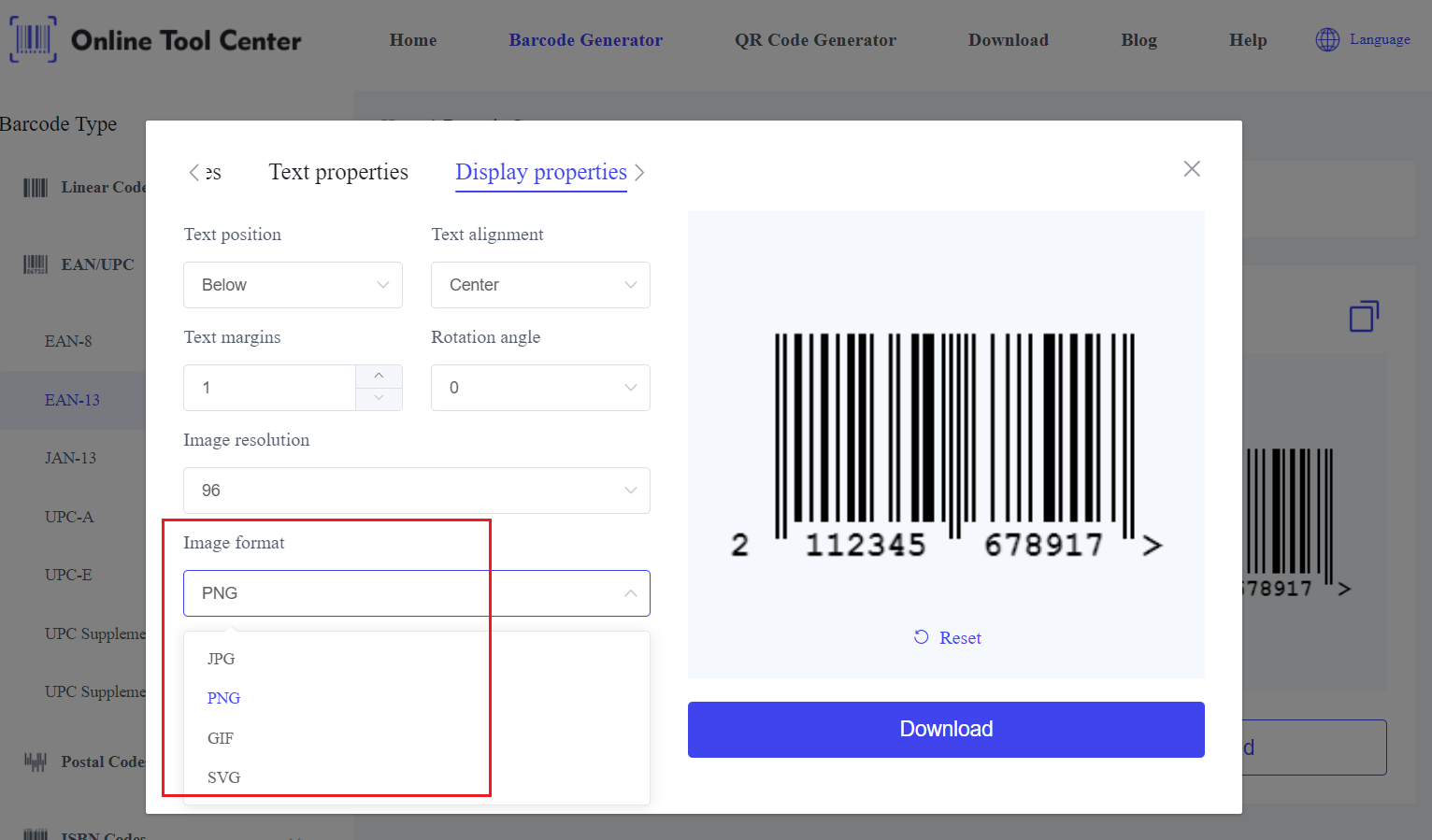Choose SVG in the image format list
1432x840 pixels.
click(x=223, y=777)
